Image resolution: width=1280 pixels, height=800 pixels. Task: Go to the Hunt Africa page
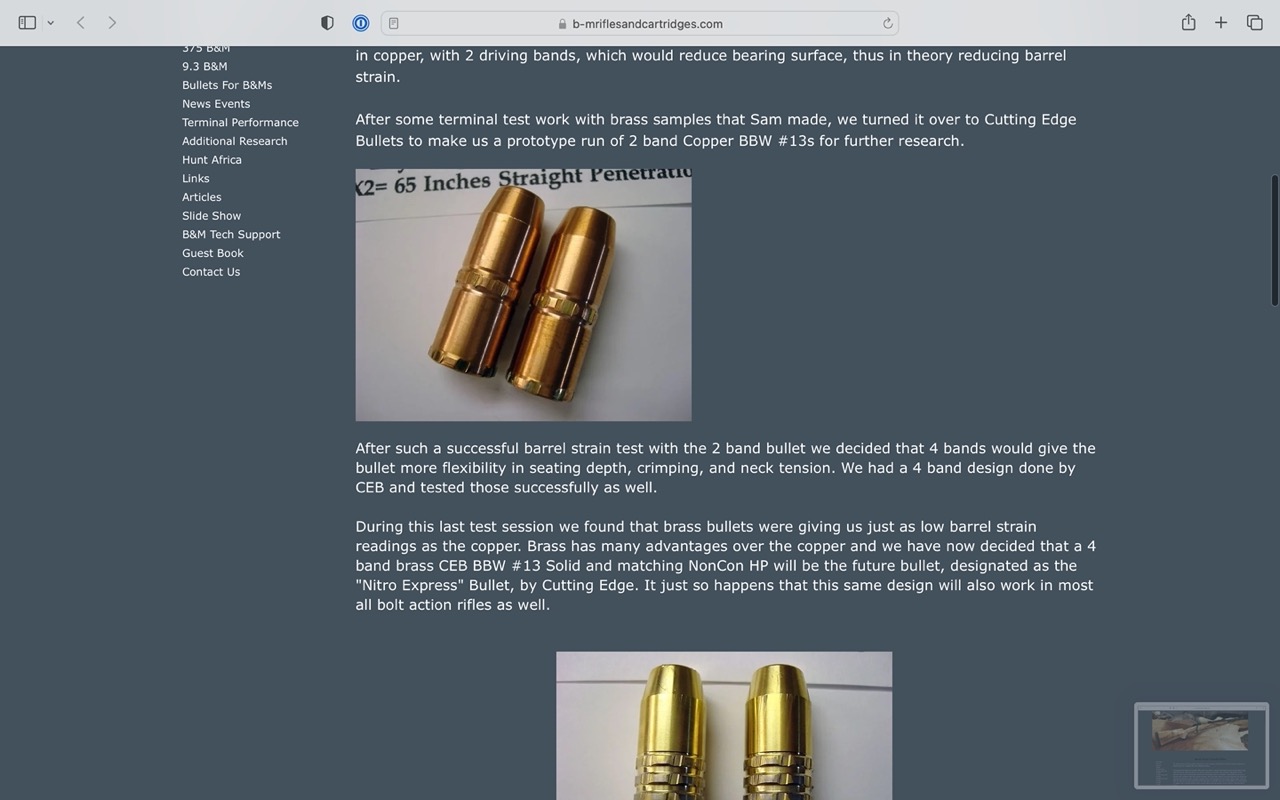tap(212, 160)
